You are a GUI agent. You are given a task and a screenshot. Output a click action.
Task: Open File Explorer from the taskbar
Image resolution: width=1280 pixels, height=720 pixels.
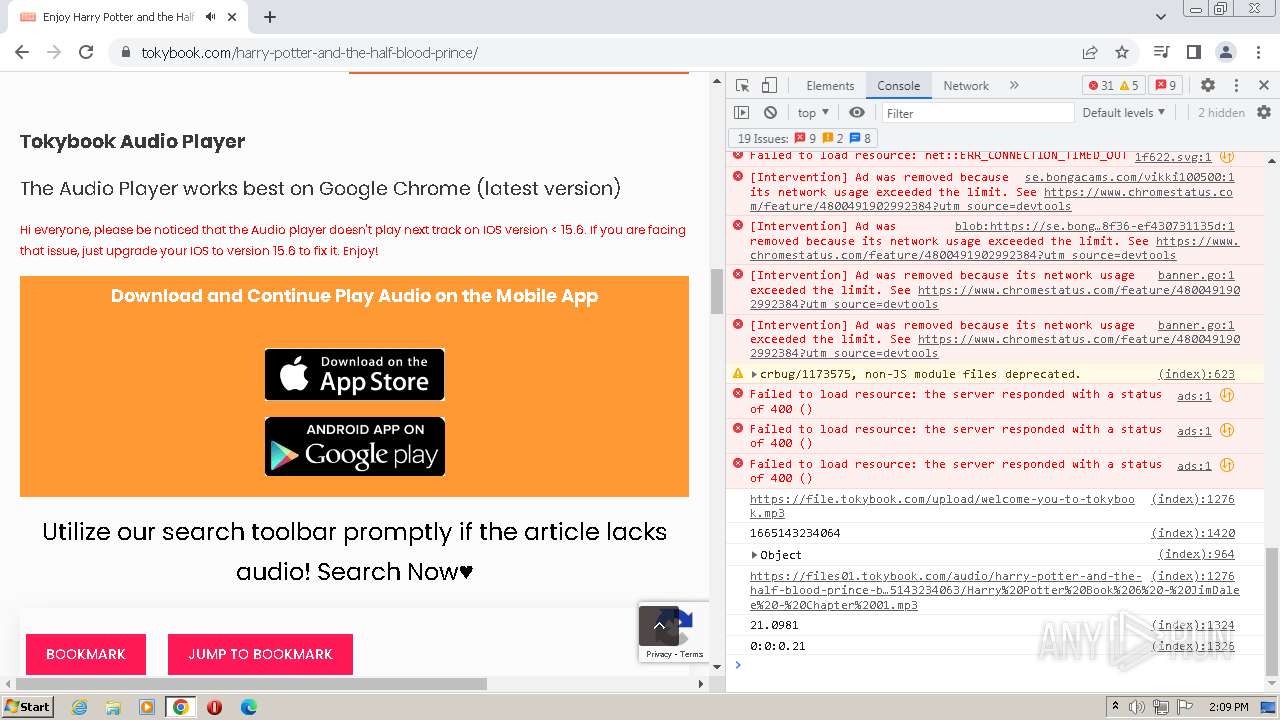point(113,707)
